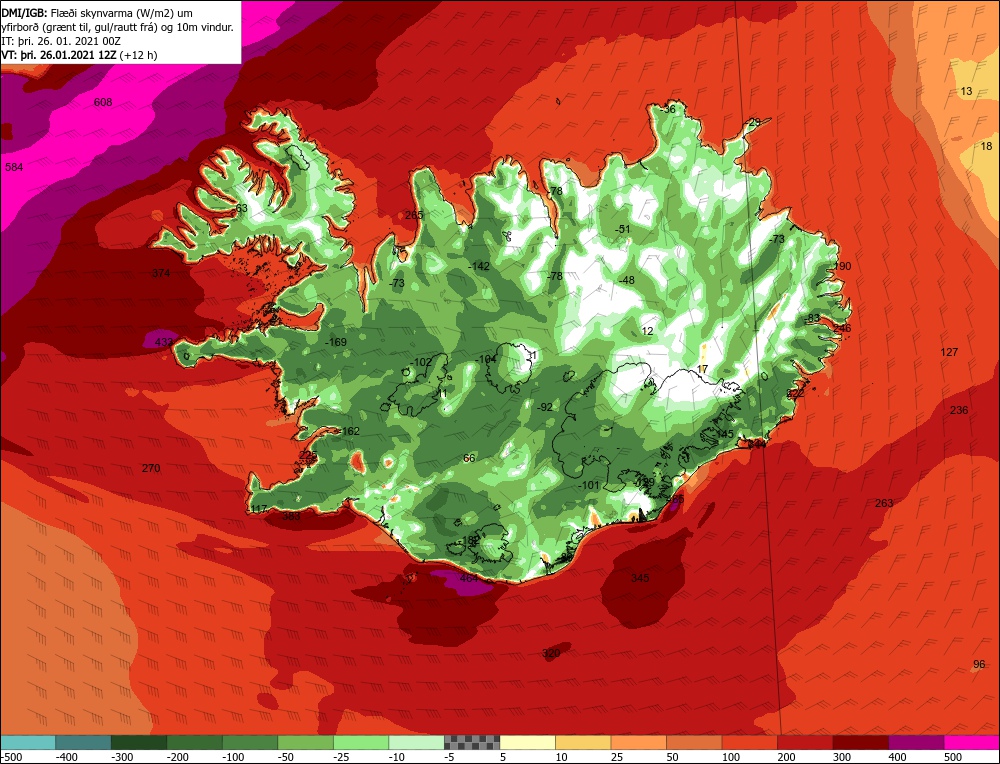Image resolution: width=1000 pixels, height=764 pixels.
Task: Click the magenta legend swatch above 500
Action: 972,742
